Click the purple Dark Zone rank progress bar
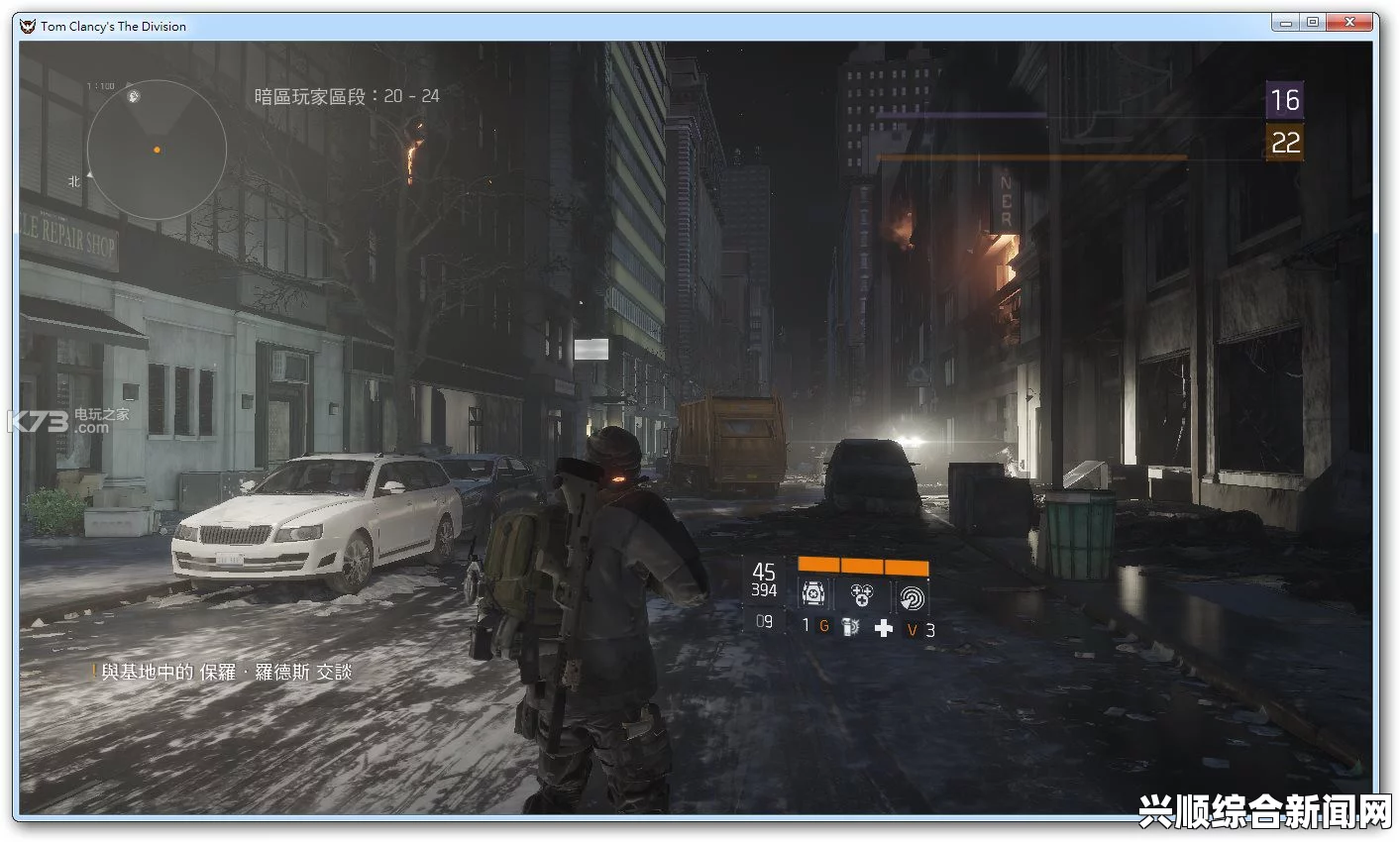Viewport: 1400px width, 842px height. pyautogui.click(x=959, y=115)
